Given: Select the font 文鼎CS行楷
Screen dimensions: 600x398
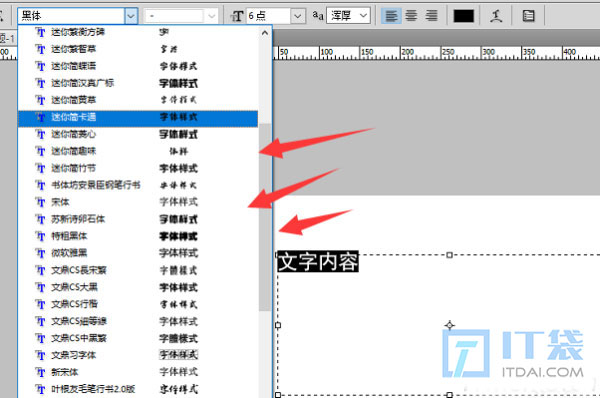Looking at the screenshot, I should point(138,304).
